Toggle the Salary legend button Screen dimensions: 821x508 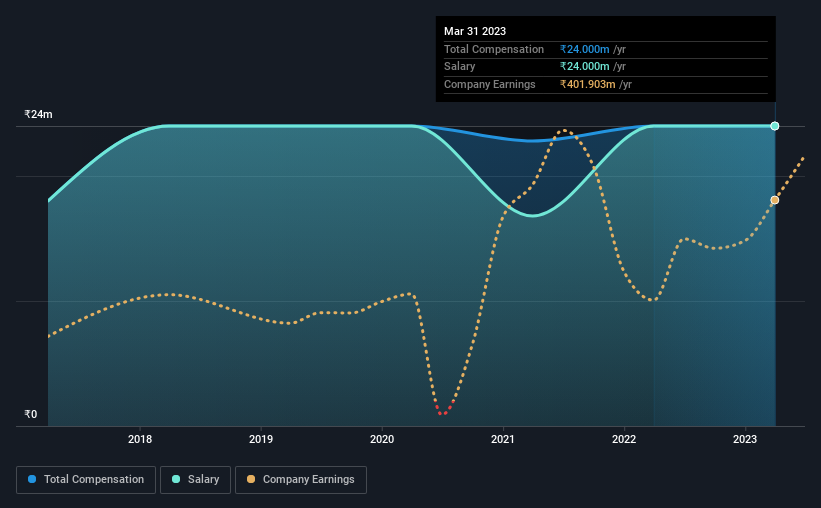[195, 480]
